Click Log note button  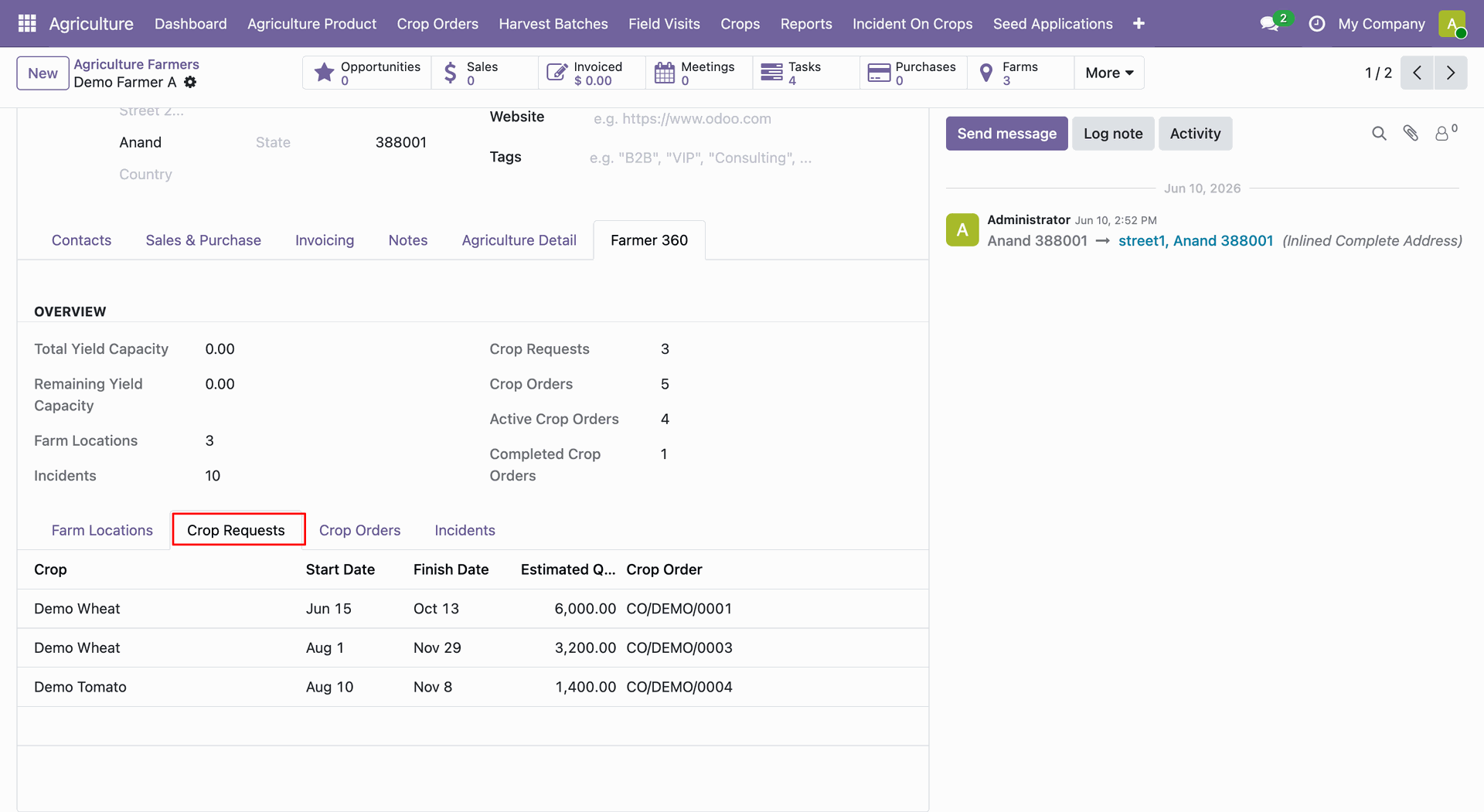(x=1113, y=134)
